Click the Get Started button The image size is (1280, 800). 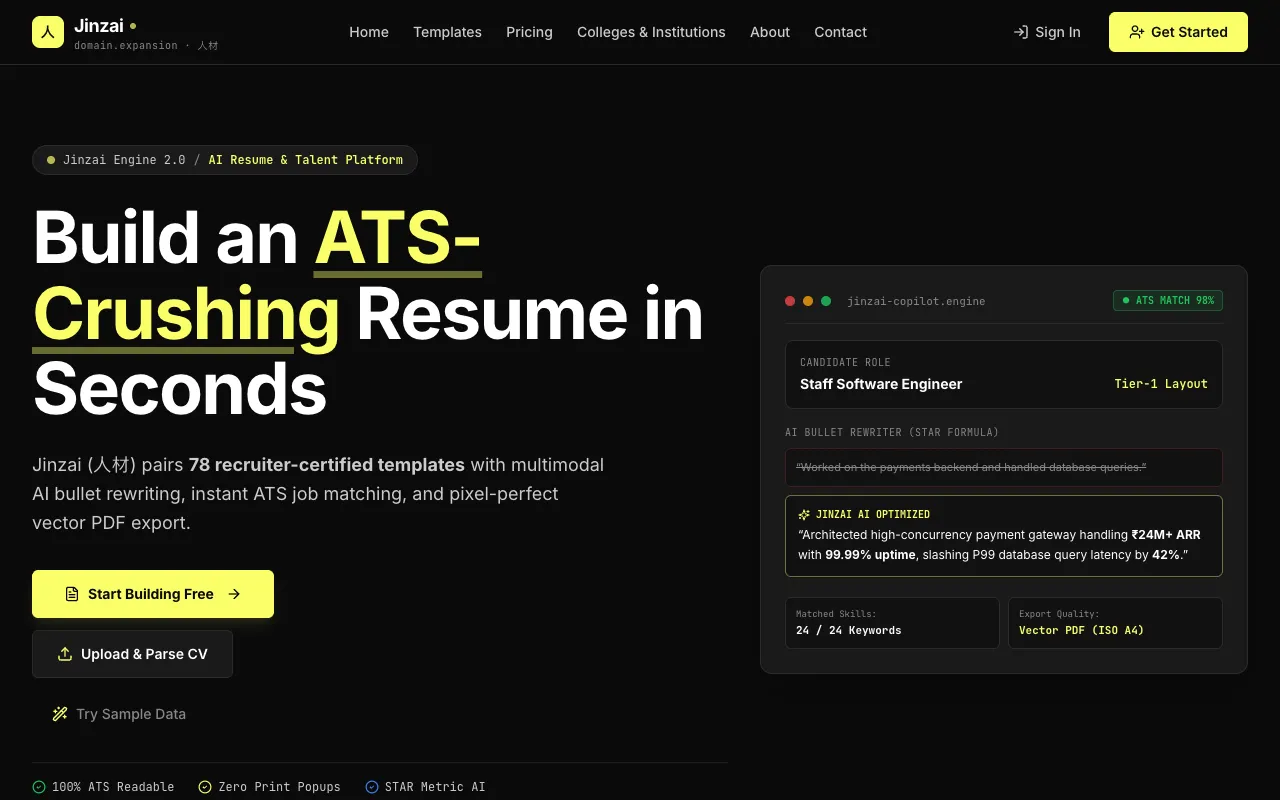[1178, 32]
